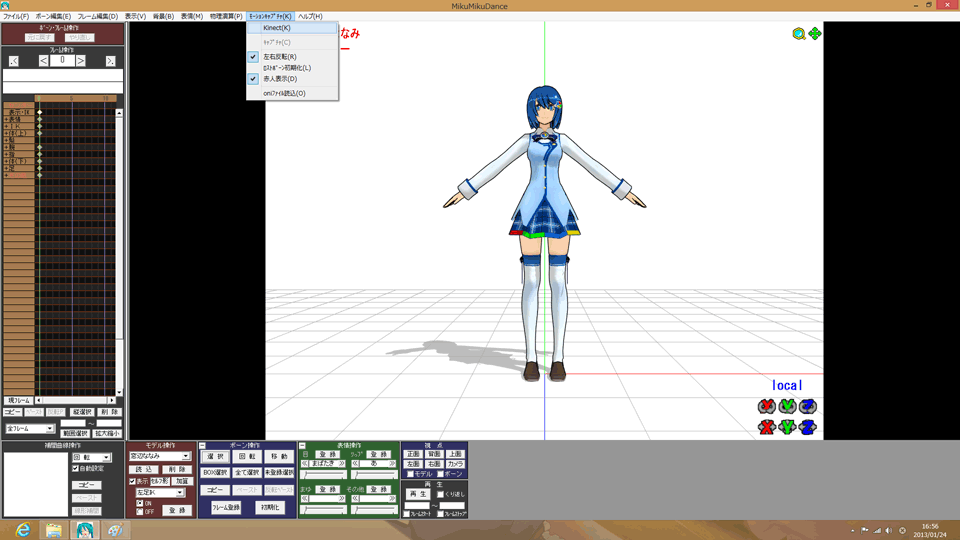Screen dimensions: 960x540
Task: Click the blue Z rotation axis icon
Action: pos(808,406)
